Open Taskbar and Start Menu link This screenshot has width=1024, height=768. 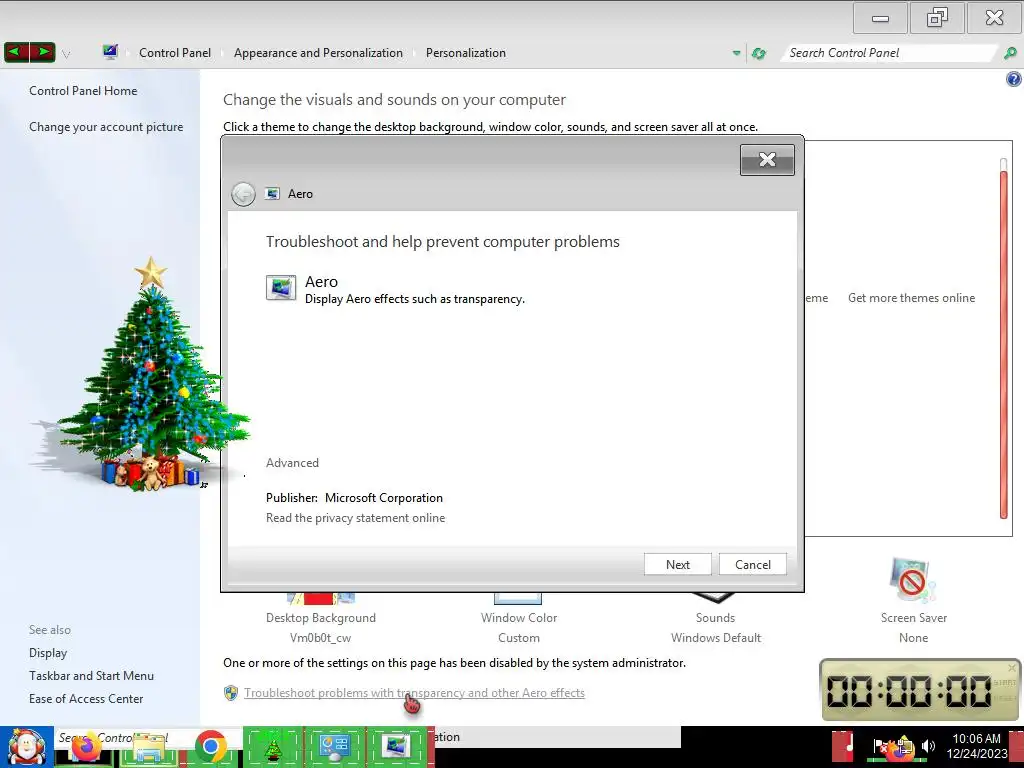coord(91,676)
